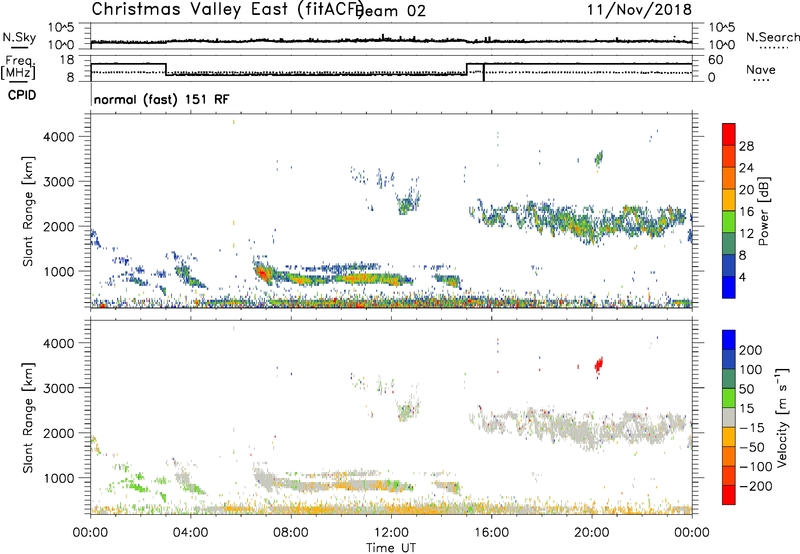The image size is (800, 554).
Task: Click the '20:00' time tick label
Action: point(591,533)
